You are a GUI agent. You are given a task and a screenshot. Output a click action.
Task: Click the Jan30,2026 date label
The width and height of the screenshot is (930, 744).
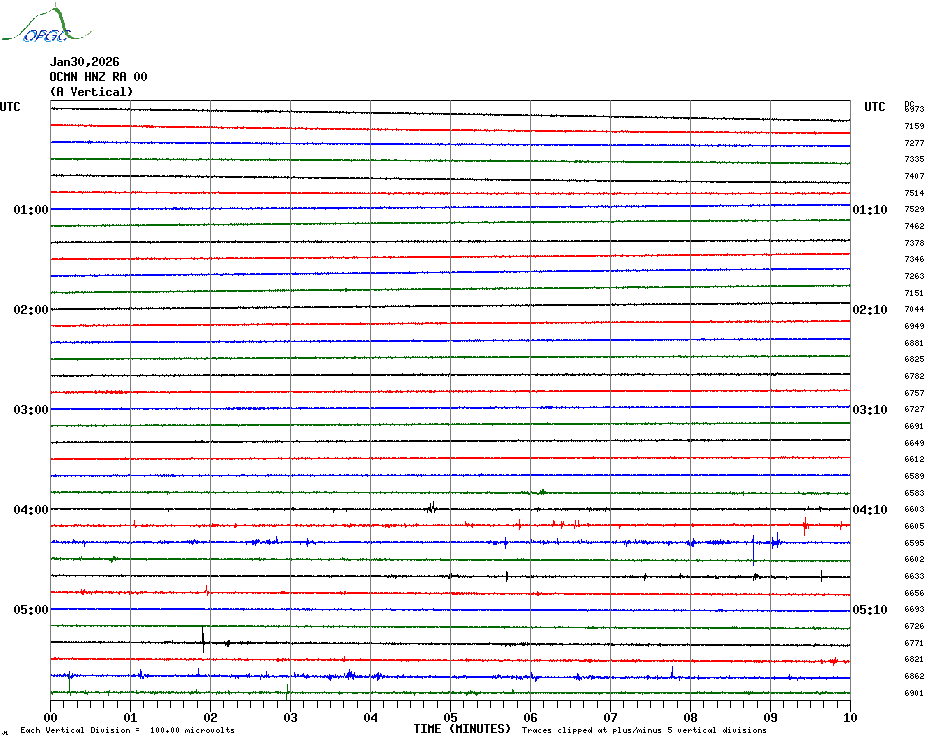84,62
